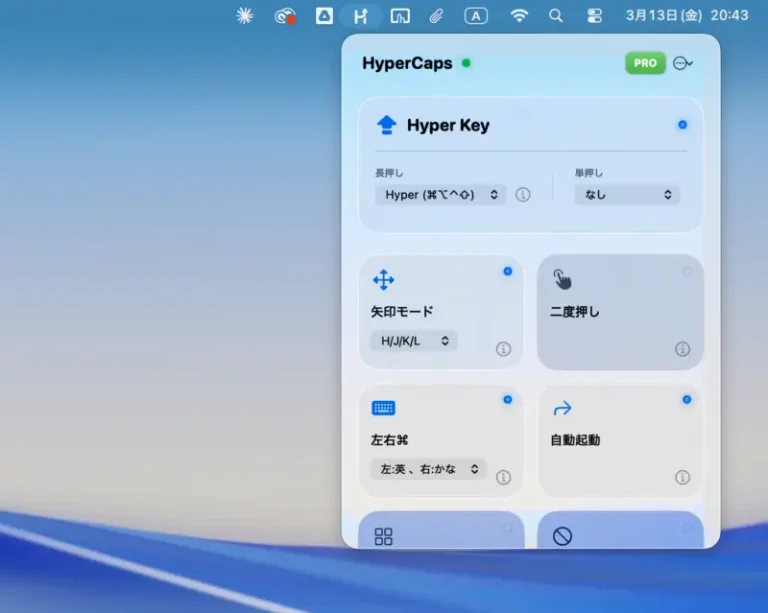Screen dimensions: 768x613
Task: Click the Hyper Key up-arrow icon
Action: 386,125
